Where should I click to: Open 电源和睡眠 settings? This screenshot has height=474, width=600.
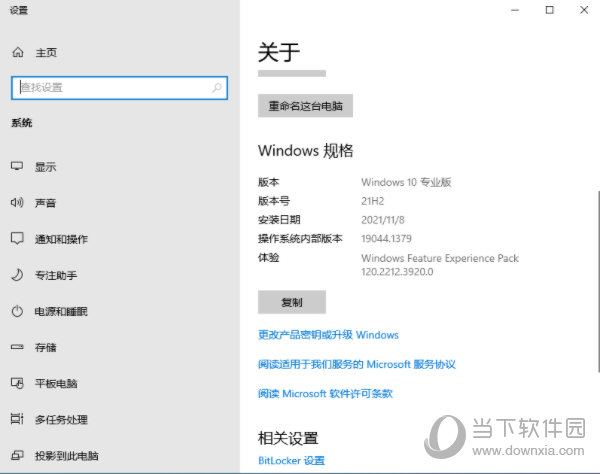(61, 311)
